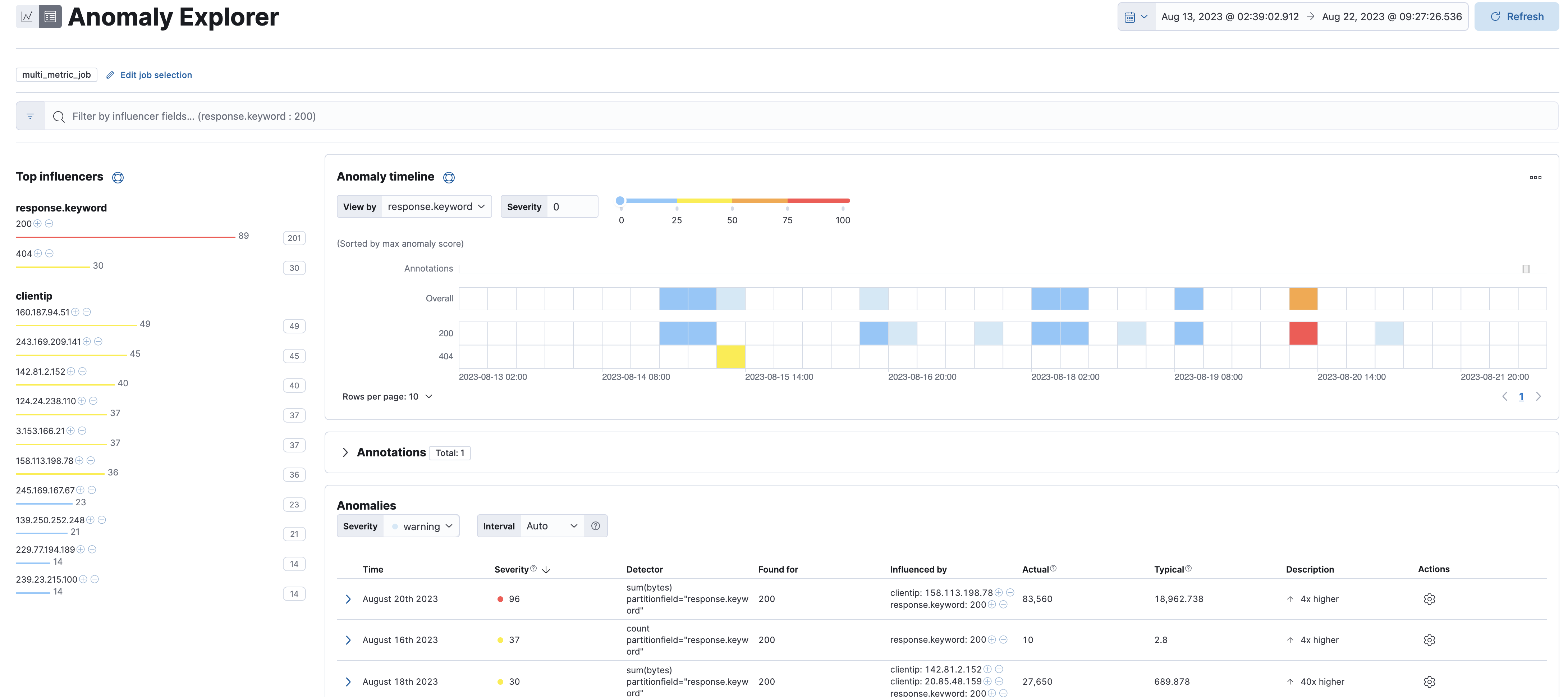
Task: Click the Detector column header
Action: (644, 569)
